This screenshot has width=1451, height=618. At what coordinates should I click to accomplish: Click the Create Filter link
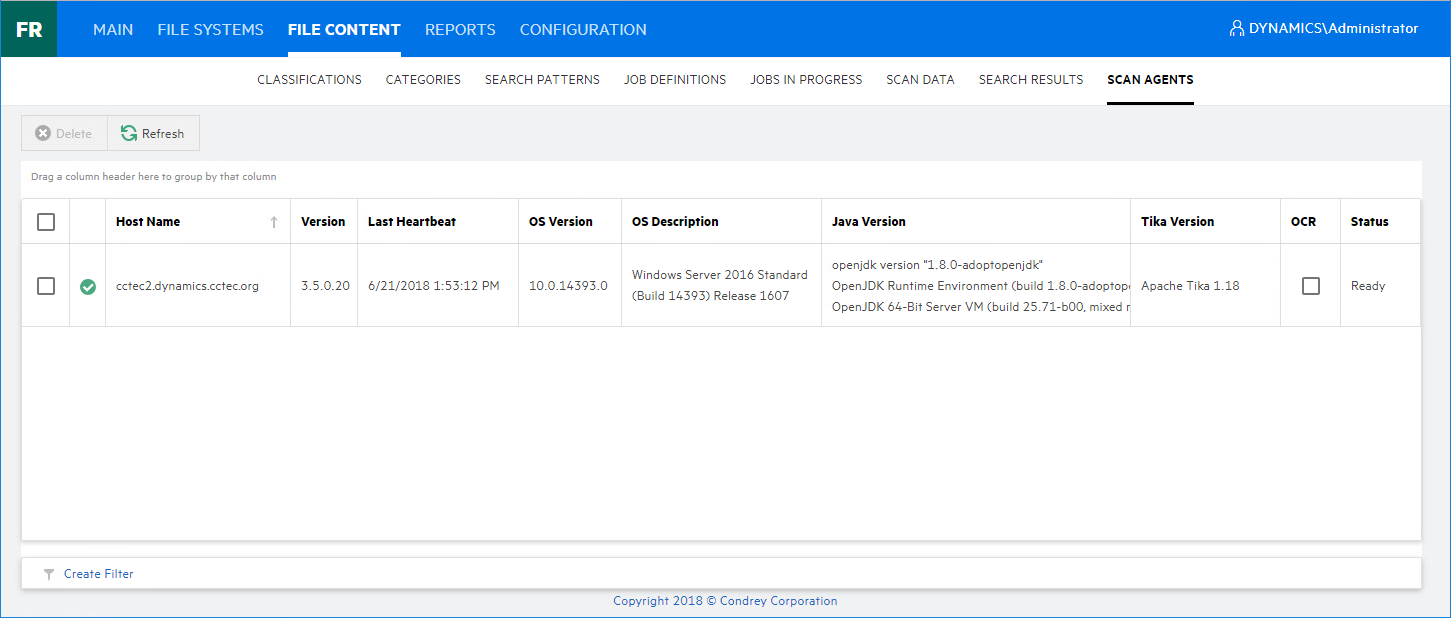coord(98,574)
